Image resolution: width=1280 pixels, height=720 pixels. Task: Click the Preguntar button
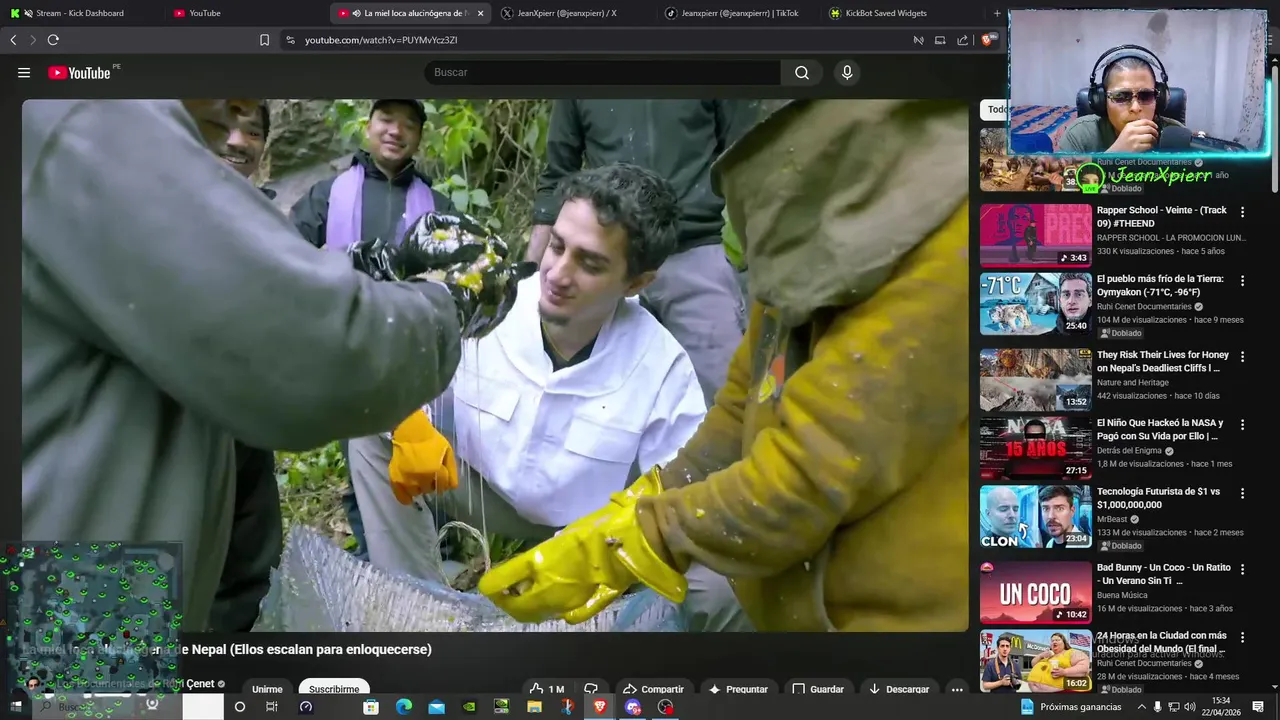pos(738,689)
